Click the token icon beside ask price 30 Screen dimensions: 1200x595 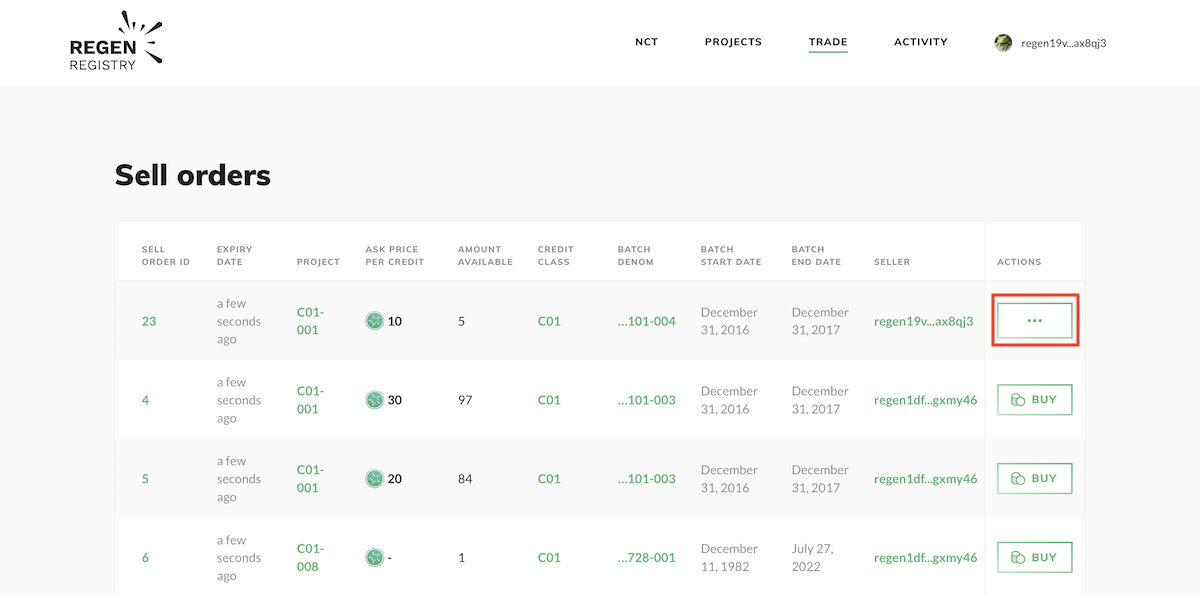374,400
